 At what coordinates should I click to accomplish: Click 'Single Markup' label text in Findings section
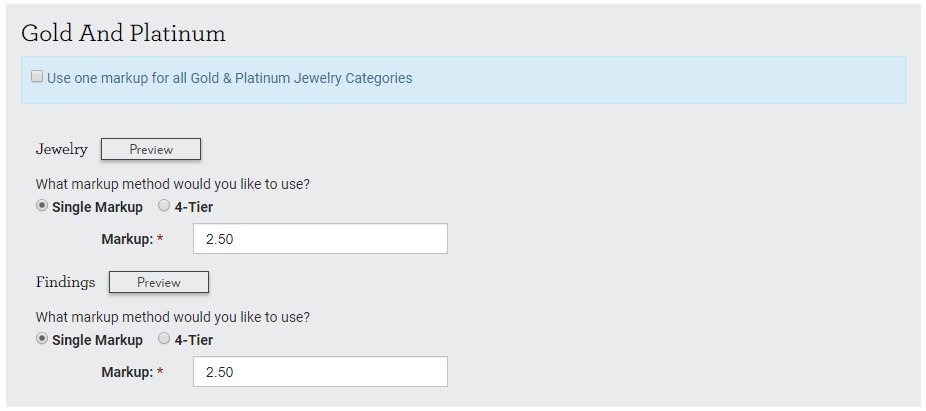[x=97, y=340]
